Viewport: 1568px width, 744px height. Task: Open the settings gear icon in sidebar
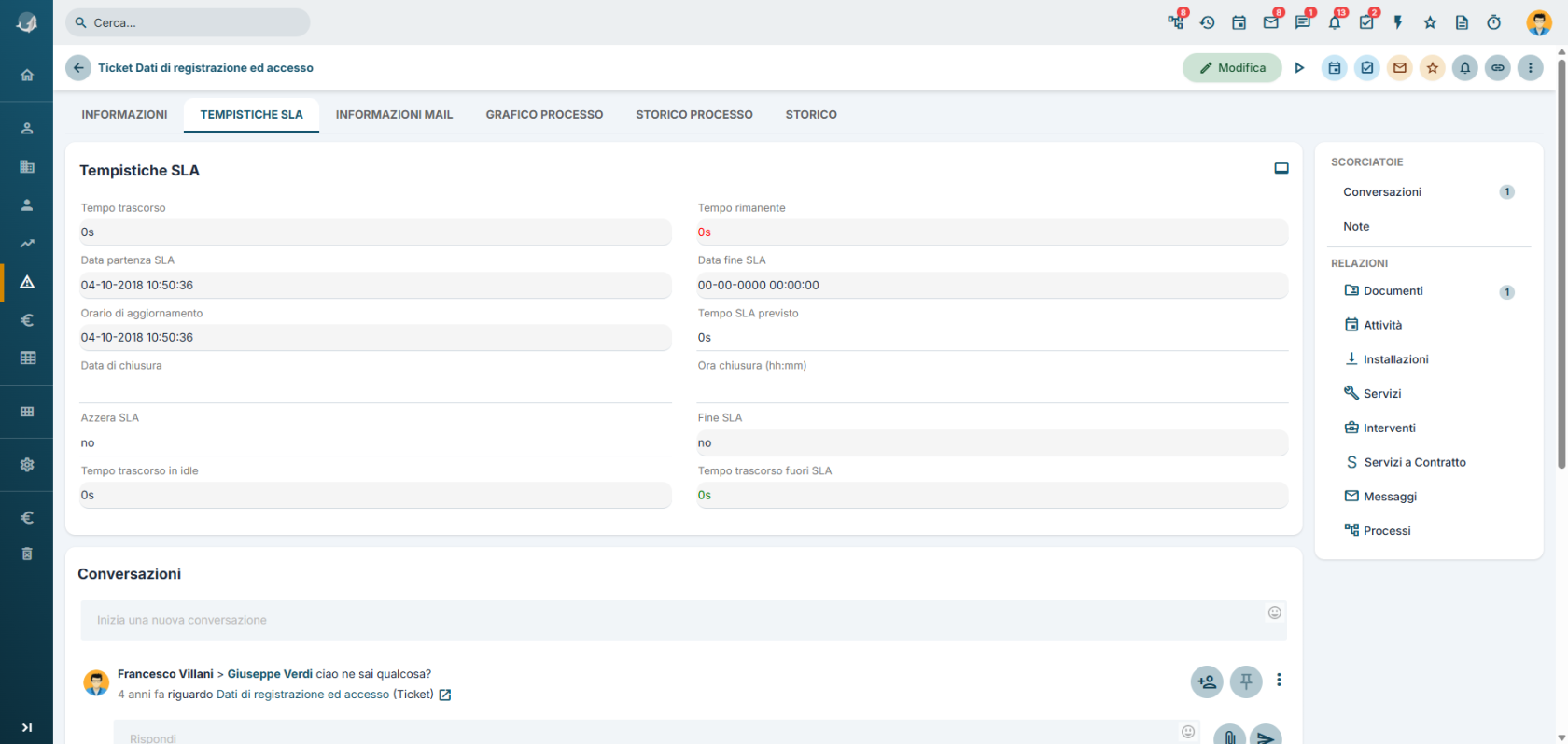click(x=27, y=464)
